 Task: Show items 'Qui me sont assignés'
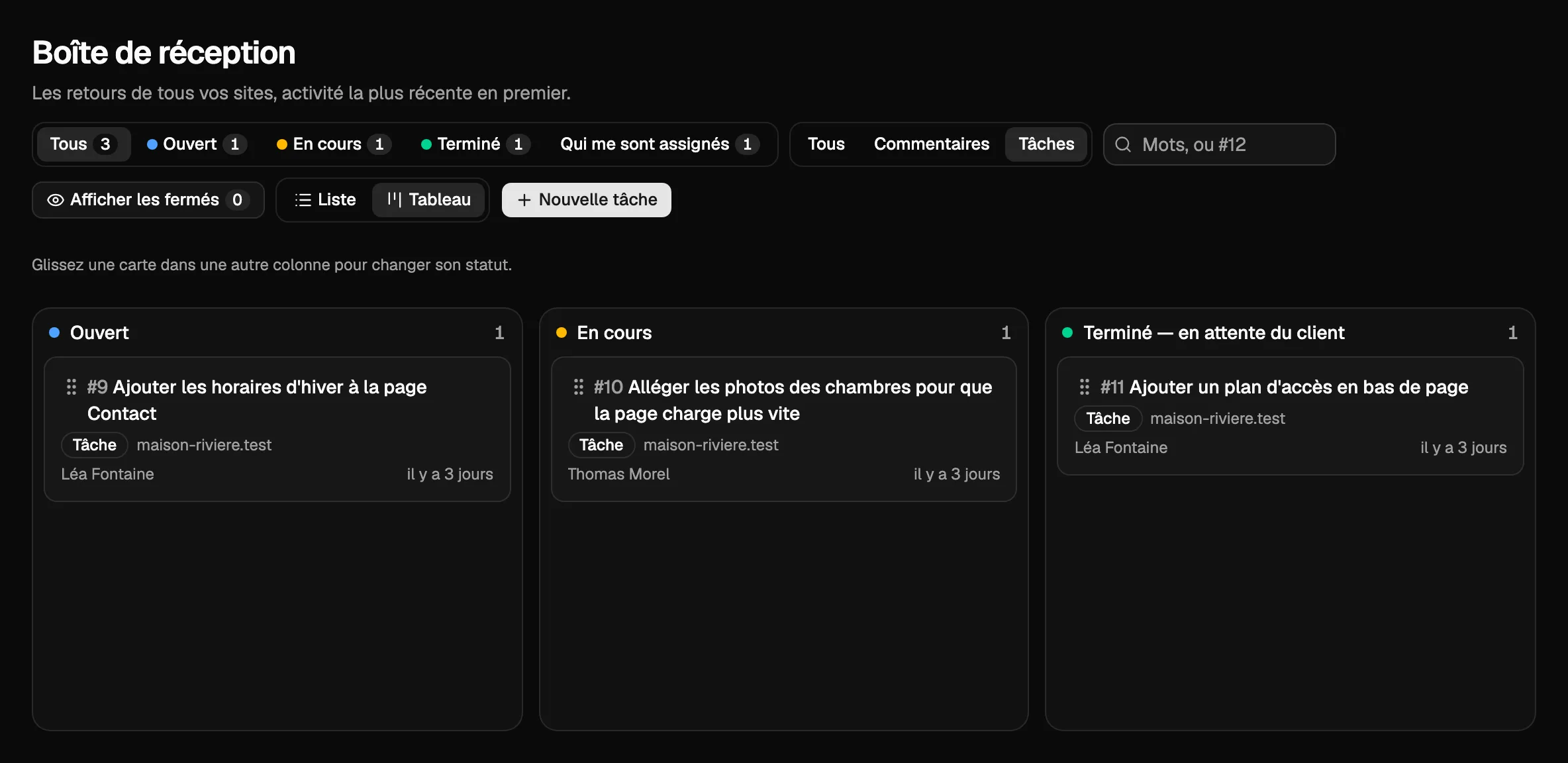pyautogui.click(x=660, y=144)
